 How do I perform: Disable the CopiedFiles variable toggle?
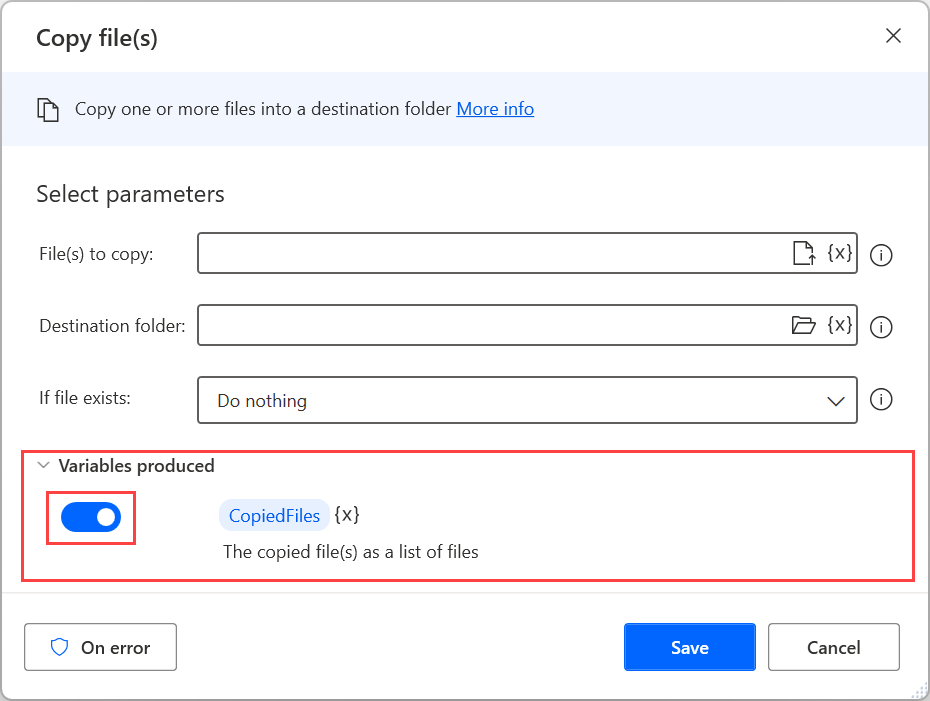coord(91,517)
